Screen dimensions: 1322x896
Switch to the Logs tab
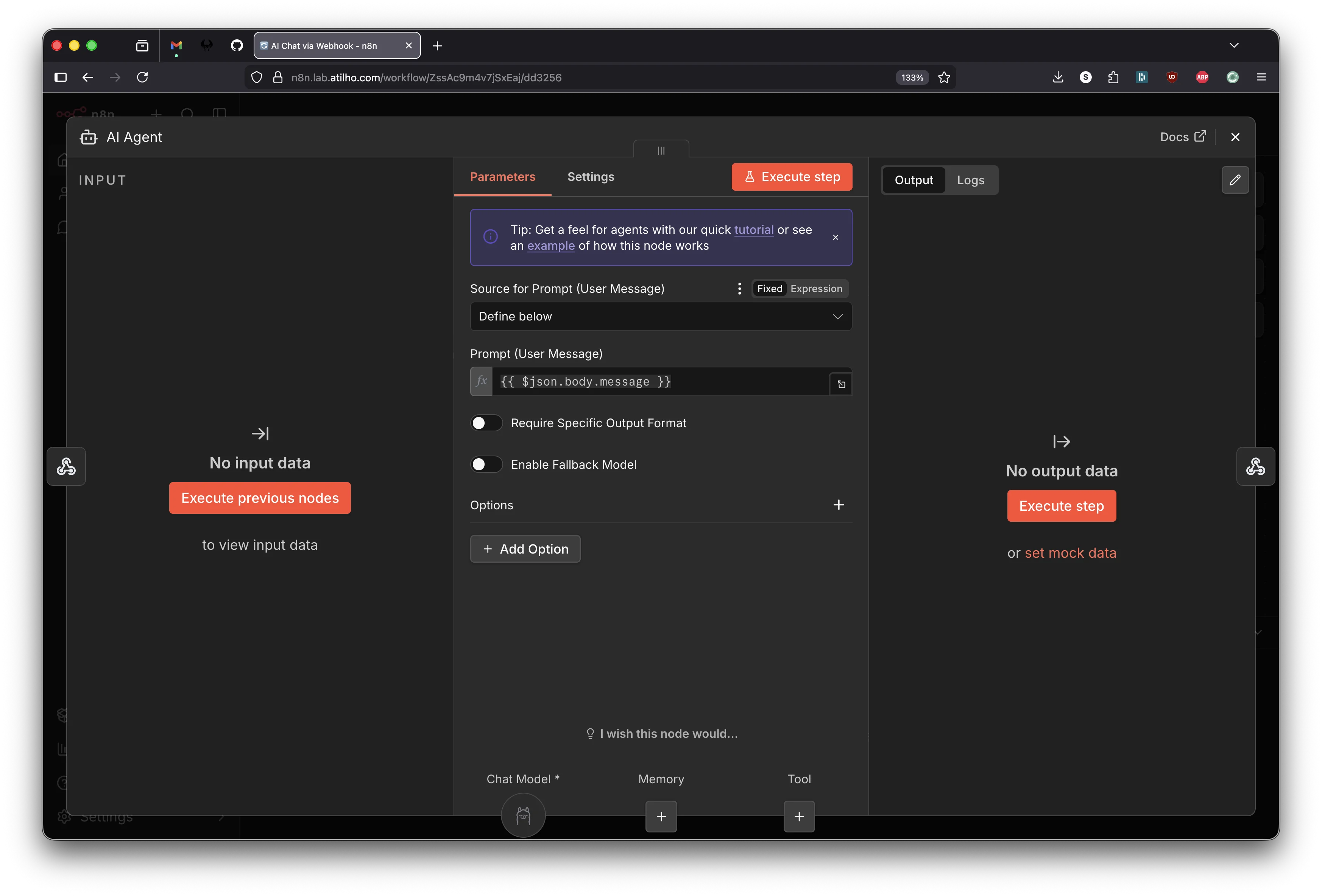[971, 180]
